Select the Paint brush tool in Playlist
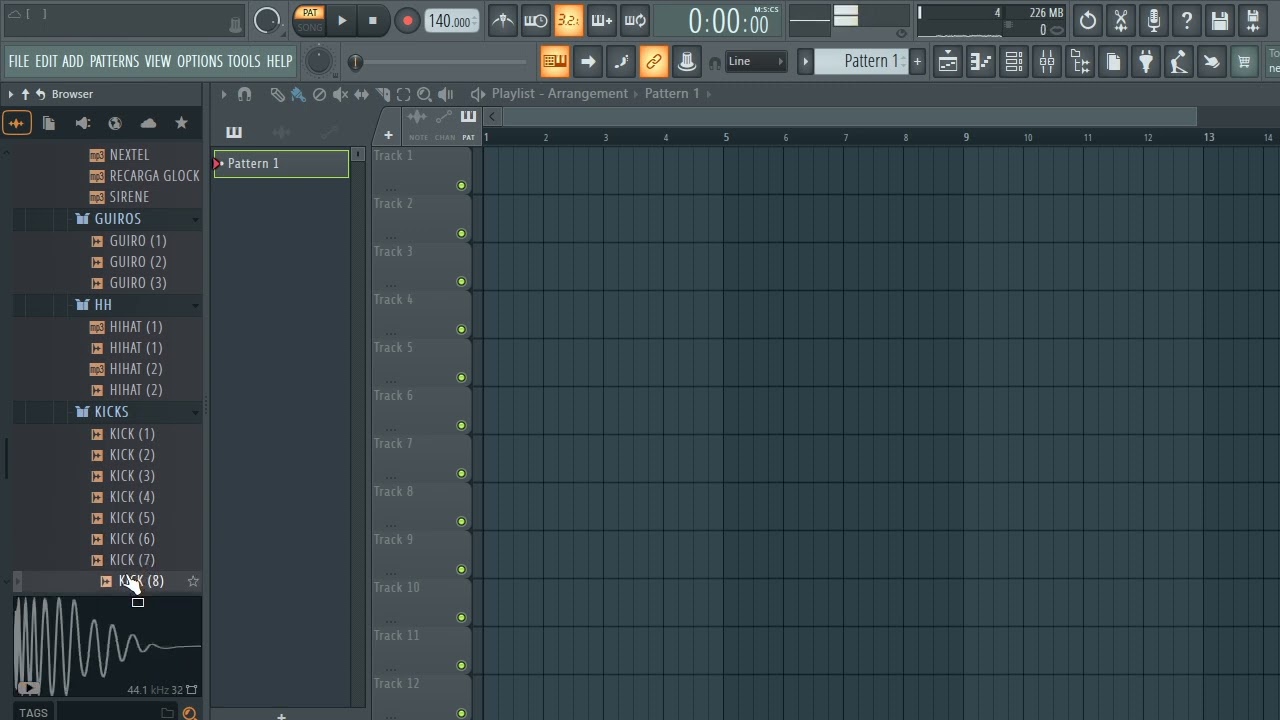This screenshot has width=1280, height=720. coord(298,94)
